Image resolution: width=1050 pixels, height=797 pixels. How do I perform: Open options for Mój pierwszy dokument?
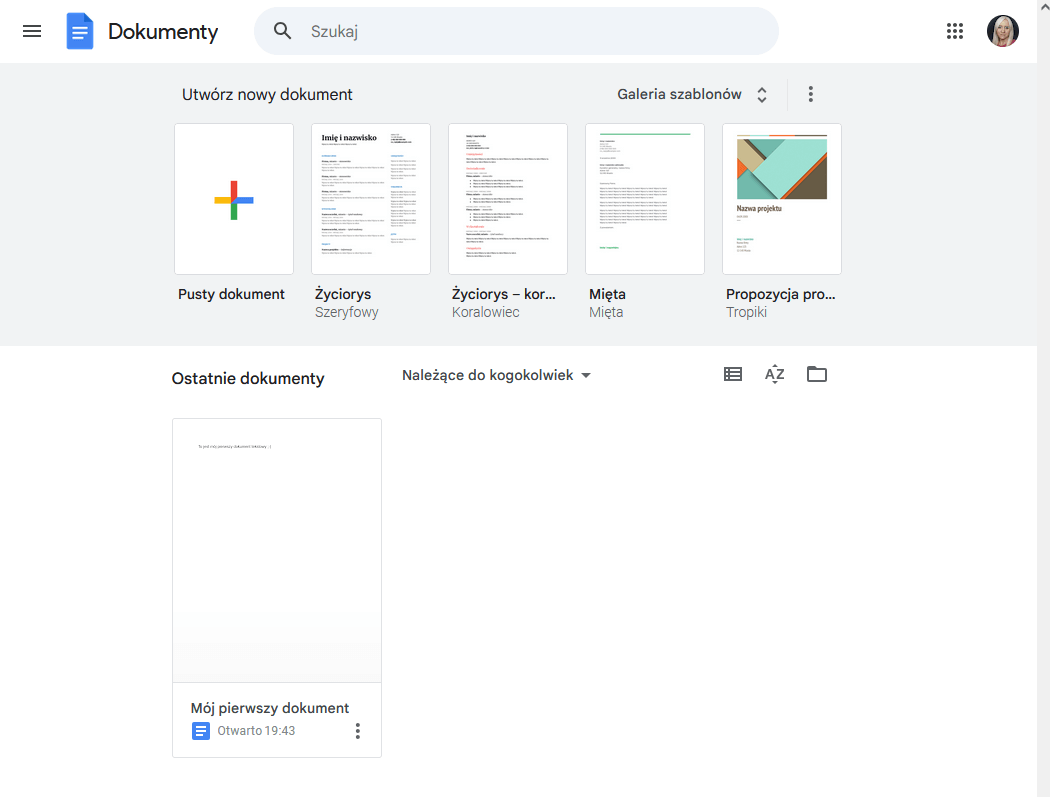click(x=358, y=731)
